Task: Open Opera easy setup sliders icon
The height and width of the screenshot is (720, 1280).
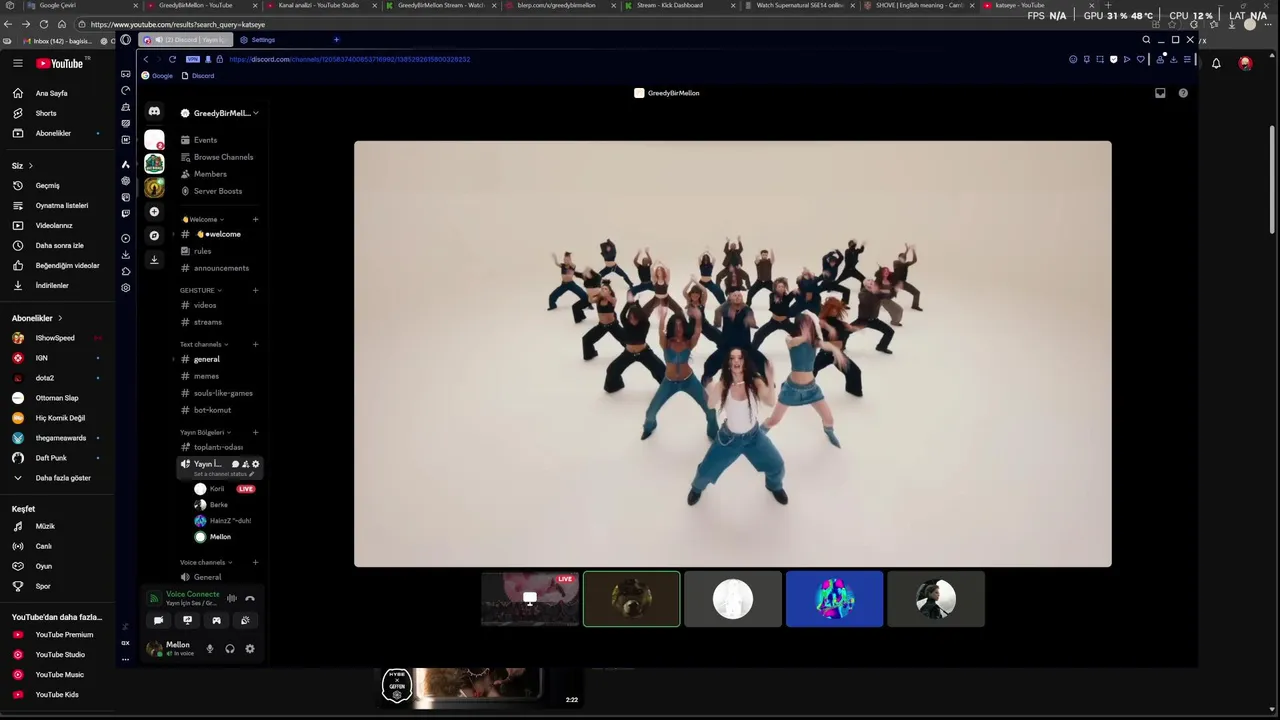Action: [1187, 59]
